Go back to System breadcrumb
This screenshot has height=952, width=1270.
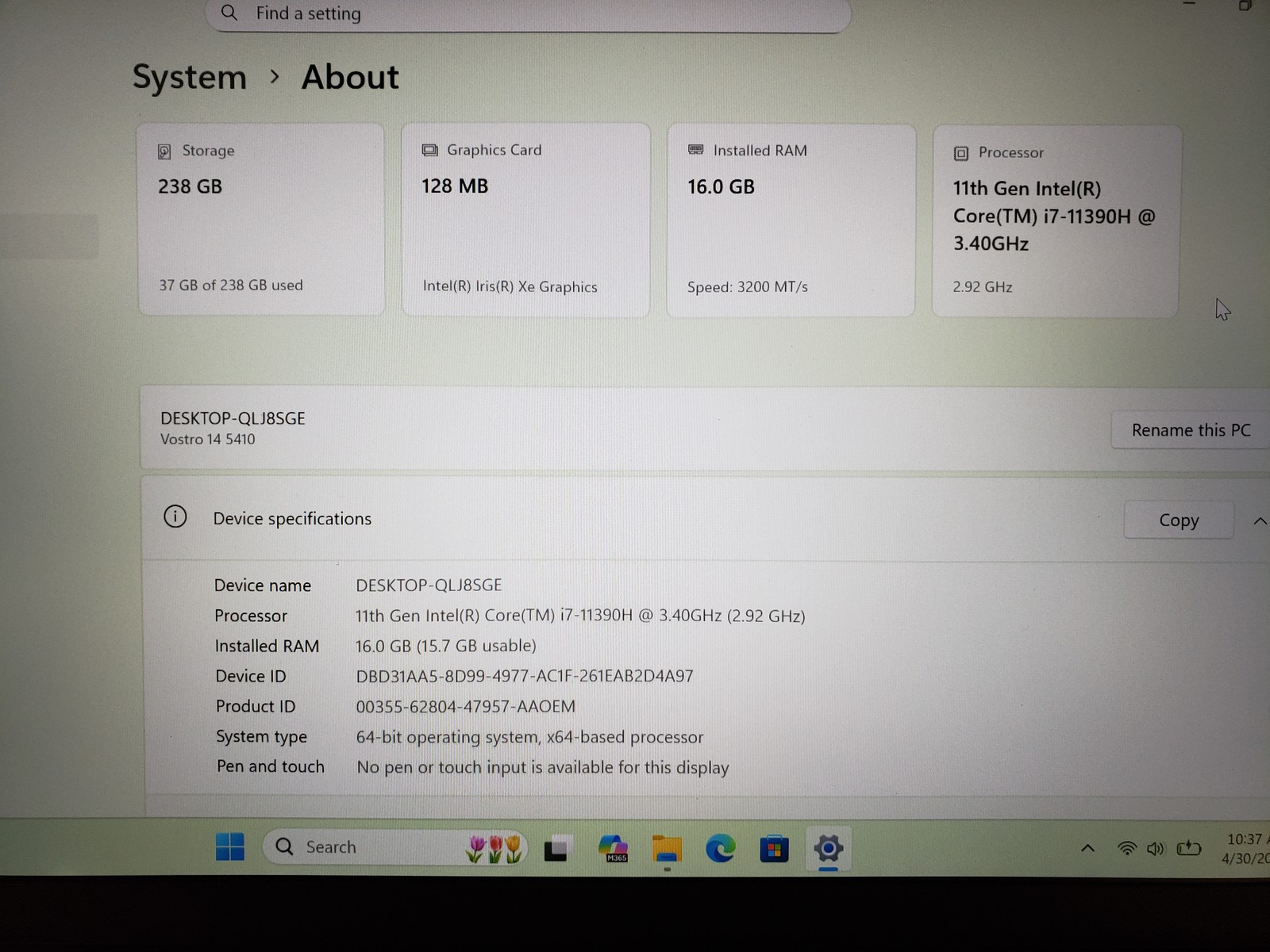coord(190,77)
